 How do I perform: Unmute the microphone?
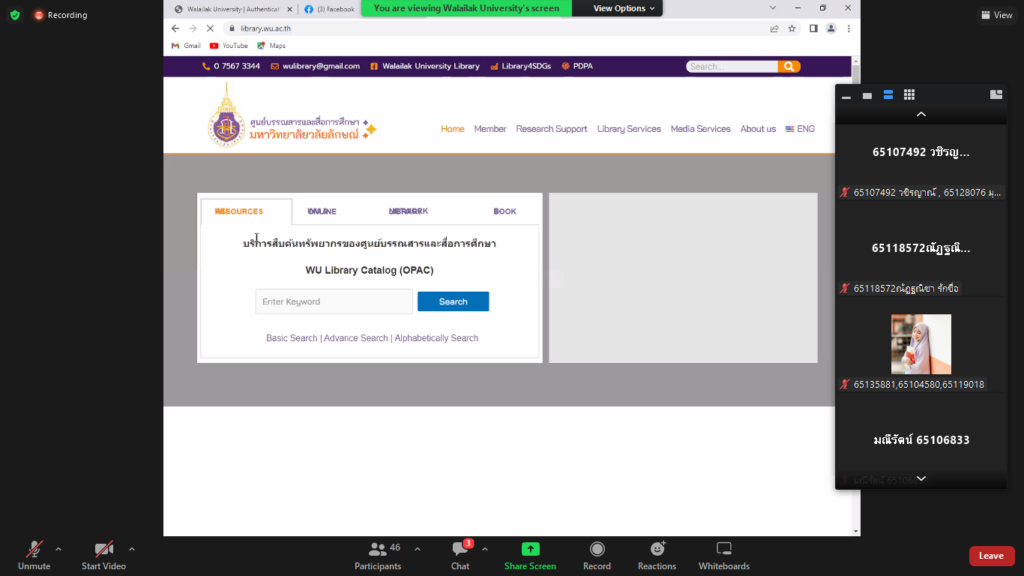tap(34, 551)
